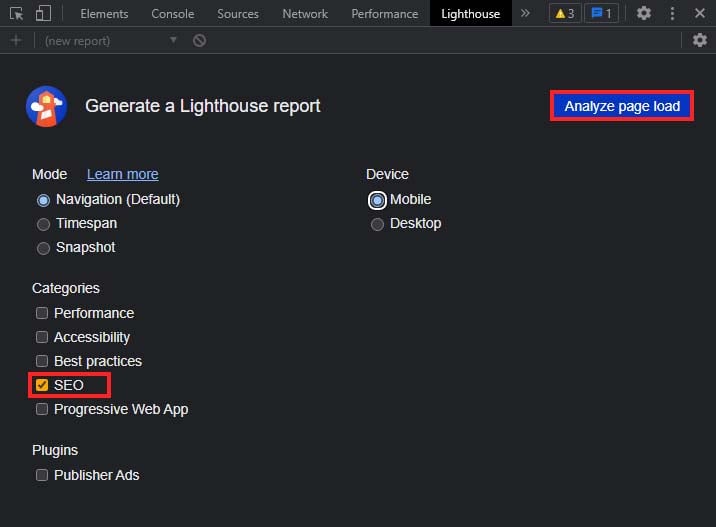Viewport: 716px width, 527px height.
Task: Click the Lighthouse logo icon
Action: pyautogui.click(x=47, y=106)
